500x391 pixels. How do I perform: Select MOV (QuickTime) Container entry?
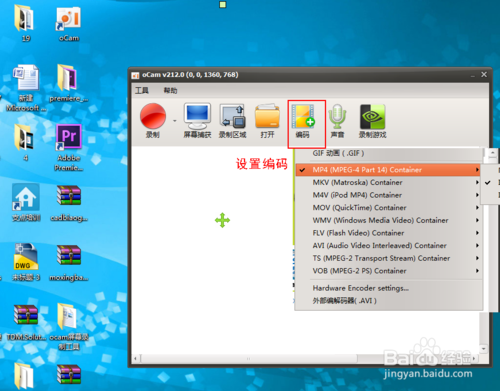[x=388, y=208]
